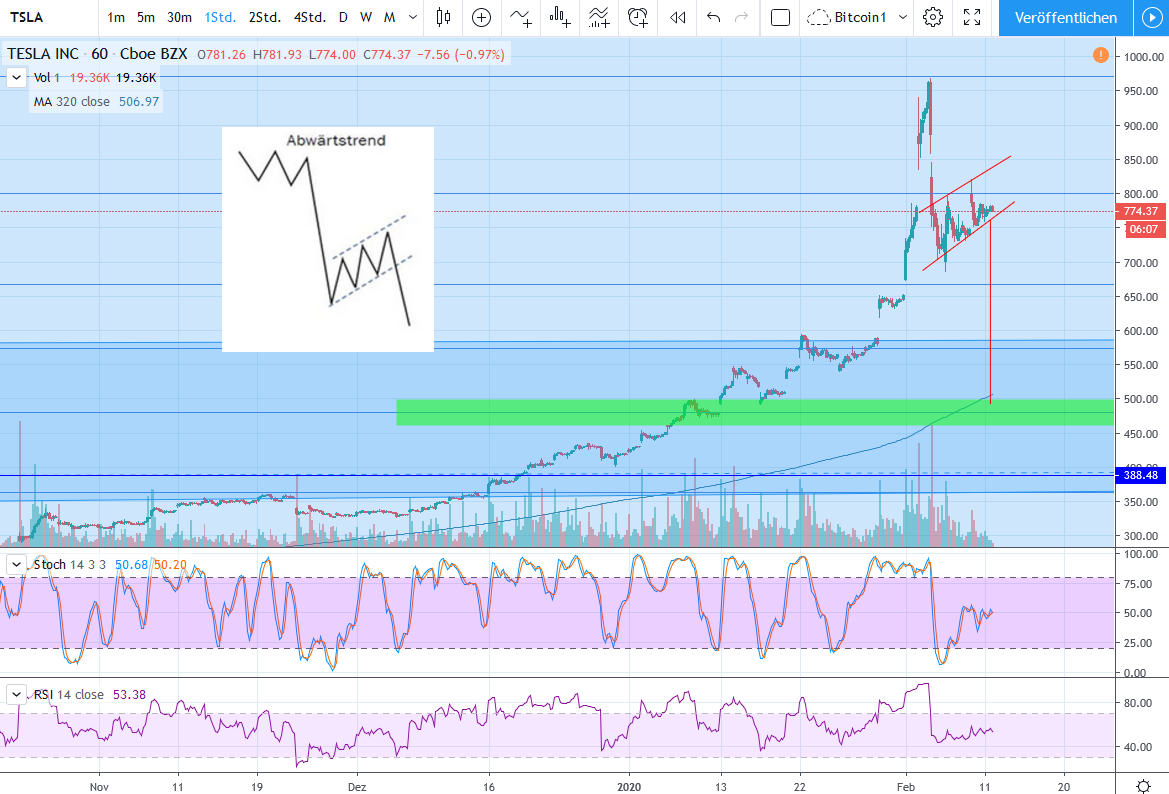Viewport: 1169px width, 794px height.
Task: Click the compare or add symbol icon
Action: click(x=482, y=17)
